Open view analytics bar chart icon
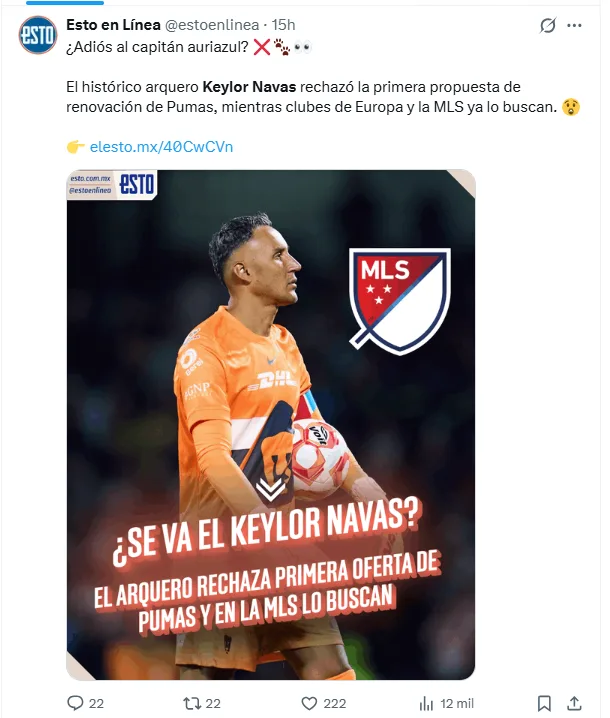Viewport: 610px width, 718px height. [x=426, y=703]
